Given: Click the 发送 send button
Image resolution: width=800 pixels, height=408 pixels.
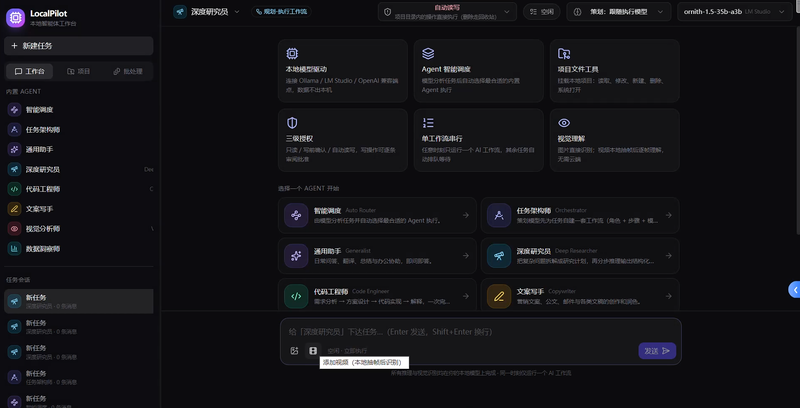Looking at the screenshot, I should pos(657,351).
